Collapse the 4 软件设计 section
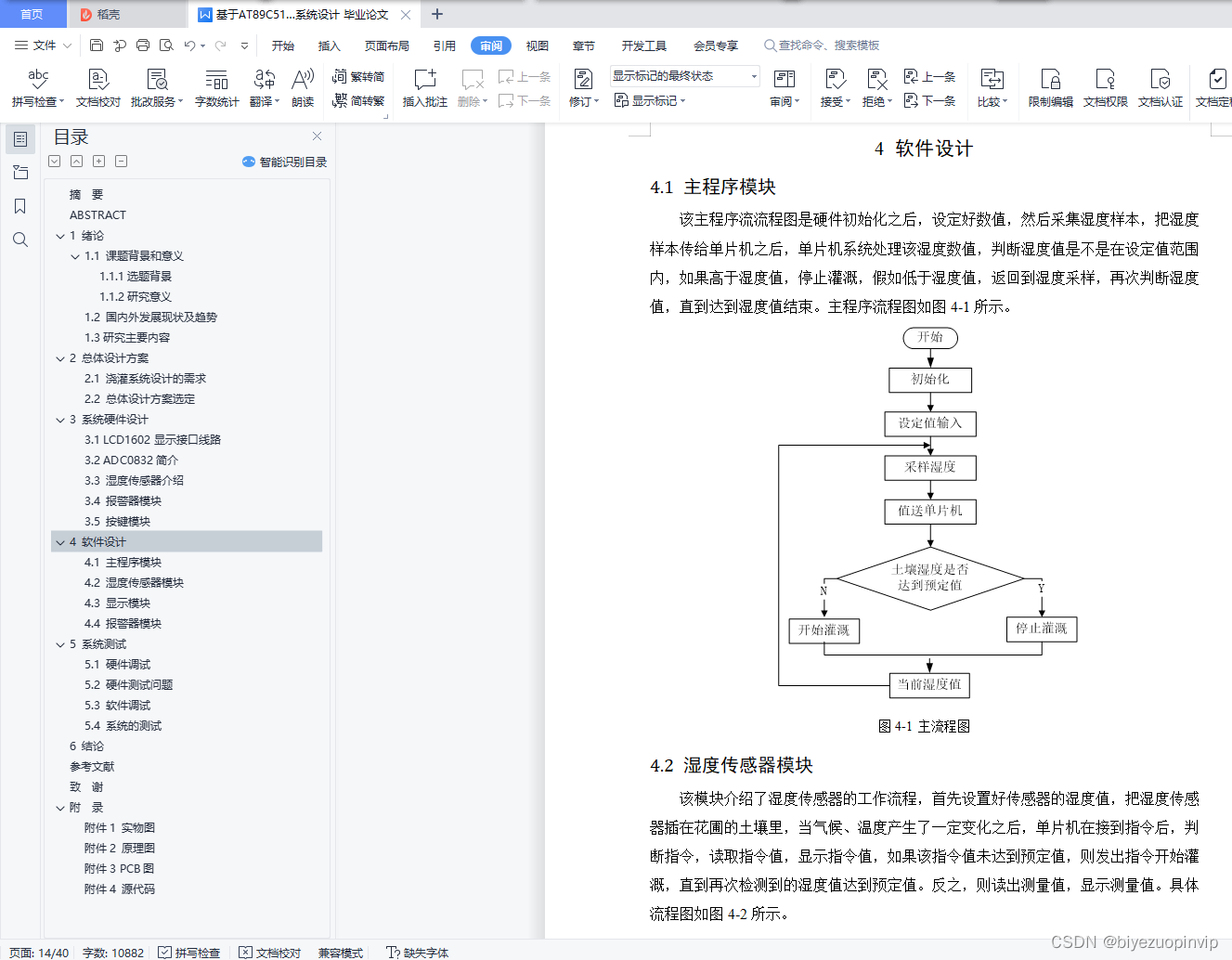This screenshot has width=1232, height=960. pos(60,542)
